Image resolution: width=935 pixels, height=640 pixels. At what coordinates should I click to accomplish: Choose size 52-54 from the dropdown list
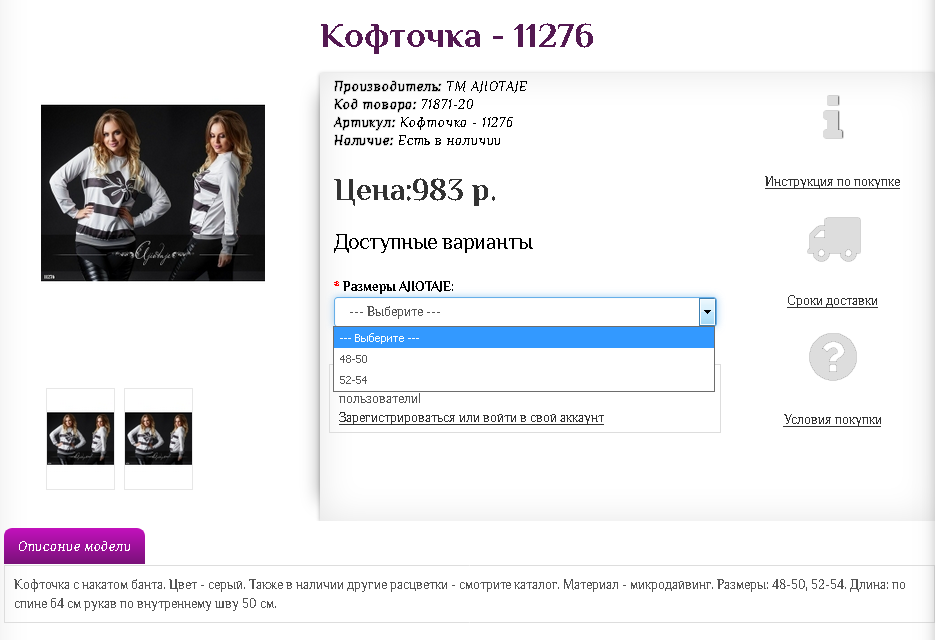(x=524, y=380)
